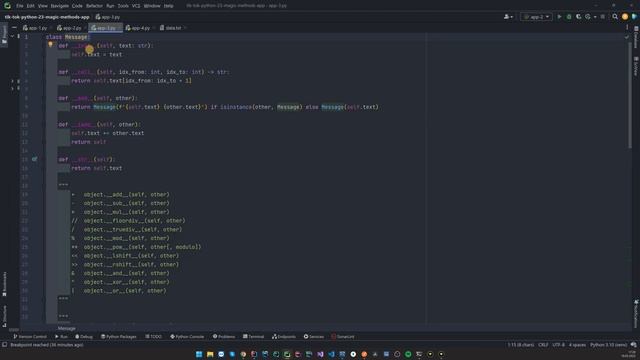The height and width of the screenshot is (360, 640).
Task: Open the Run menu
Action: 110,6
